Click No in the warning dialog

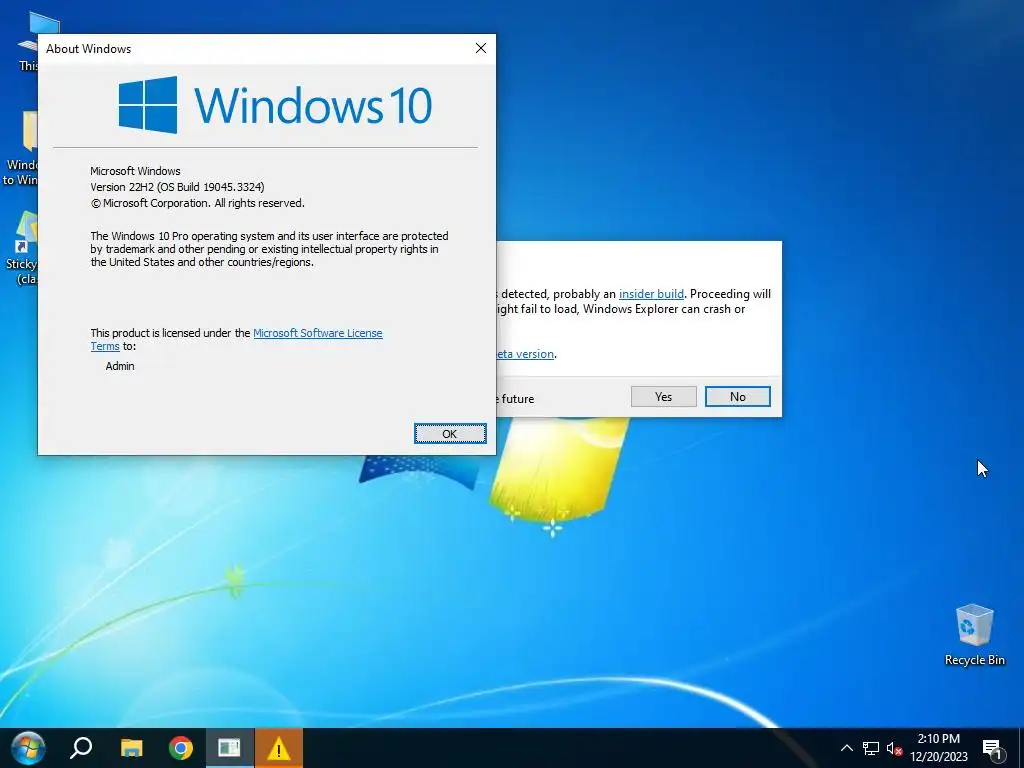click(x=738, y=396)
